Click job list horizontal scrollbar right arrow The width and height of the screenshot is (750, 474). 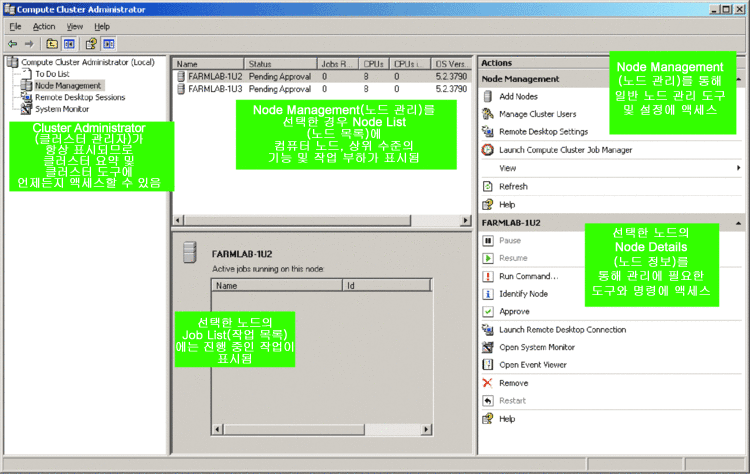(426, 430)
